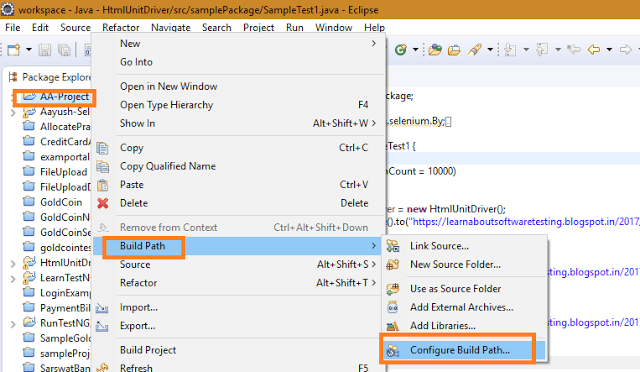Click the yellow Back arrow toolbar icon
Viewport: 640px width, 372px height.
(x=594, y=50)
